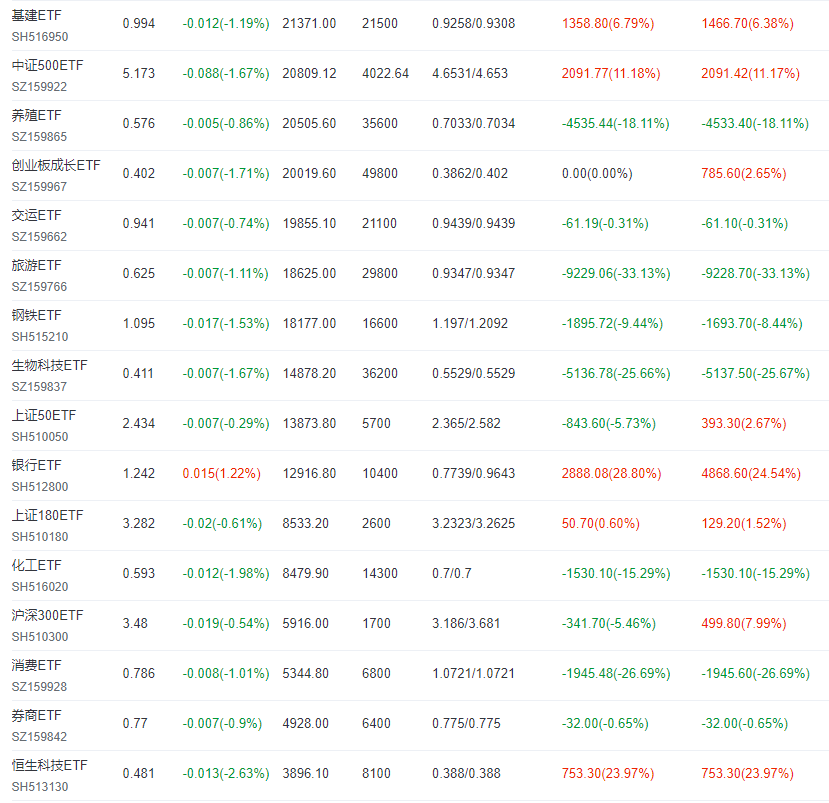Click the 50.70(0.60%) profit value

[x=601, y=524]
